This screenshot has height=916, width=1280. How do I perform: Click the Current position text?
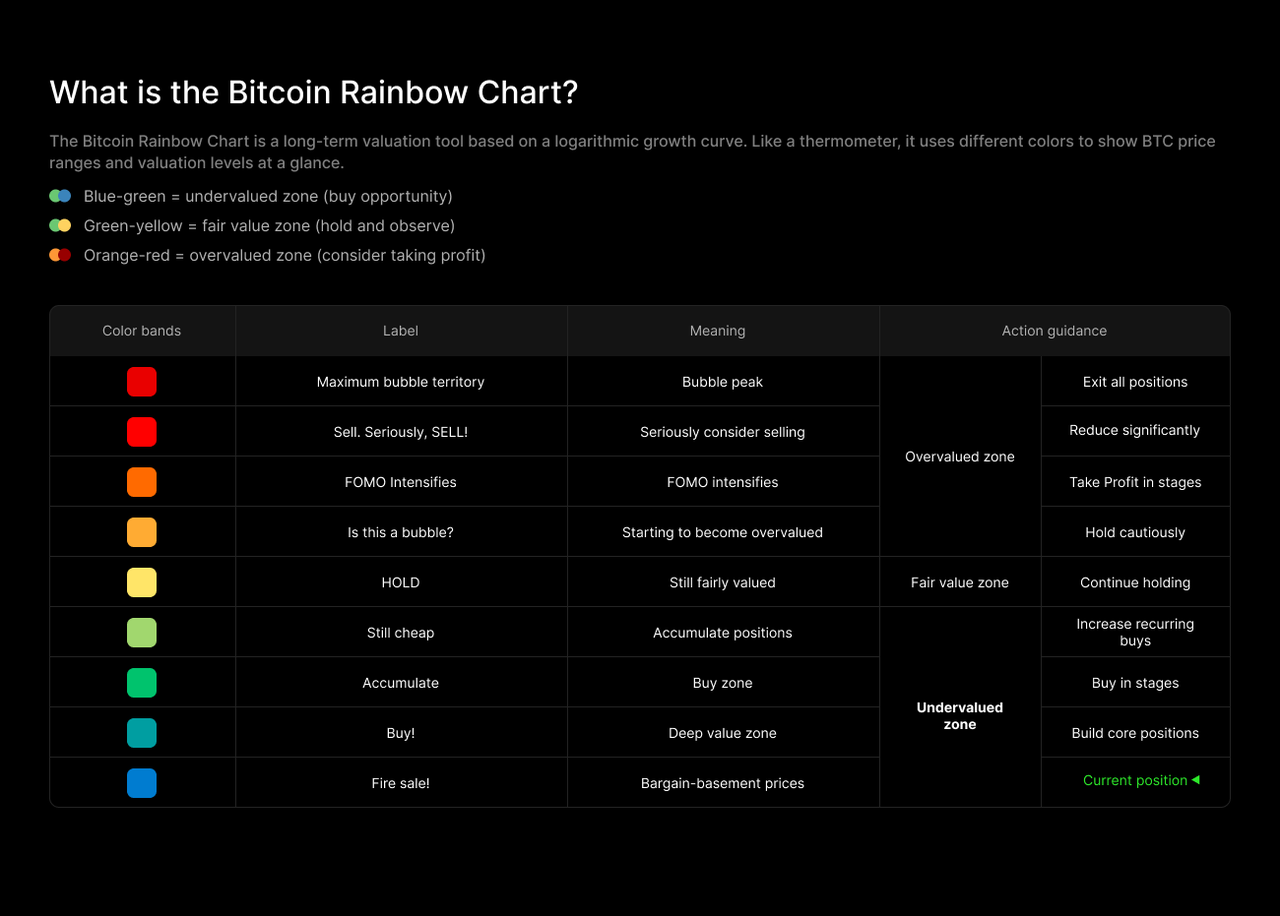[1135, 780]
